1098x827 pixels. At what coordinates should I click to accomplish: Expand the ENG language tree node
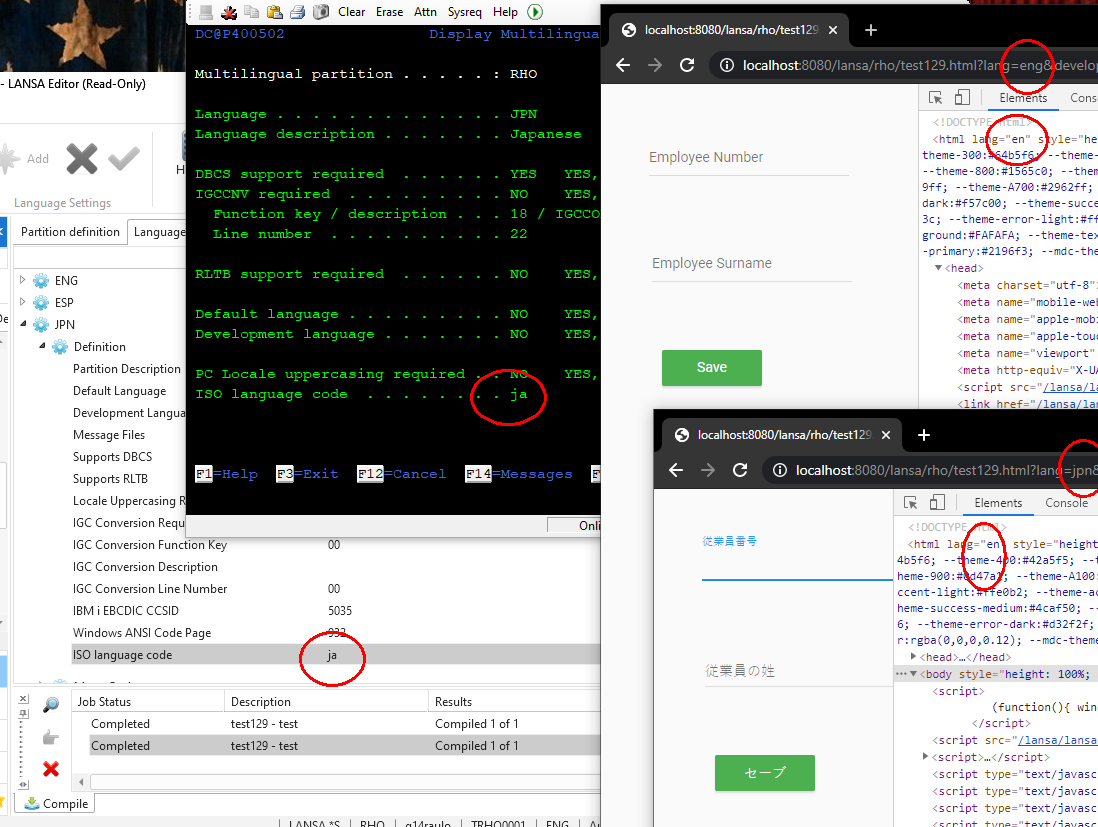(x=24, y=281)
